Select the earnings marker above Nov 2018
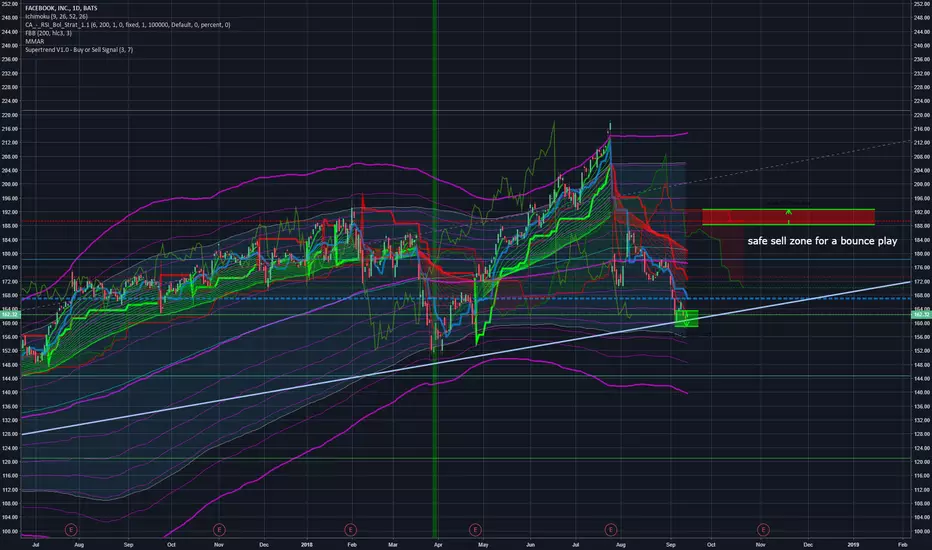The height and width of the screenshot is (550, 932). coord(763,529)
